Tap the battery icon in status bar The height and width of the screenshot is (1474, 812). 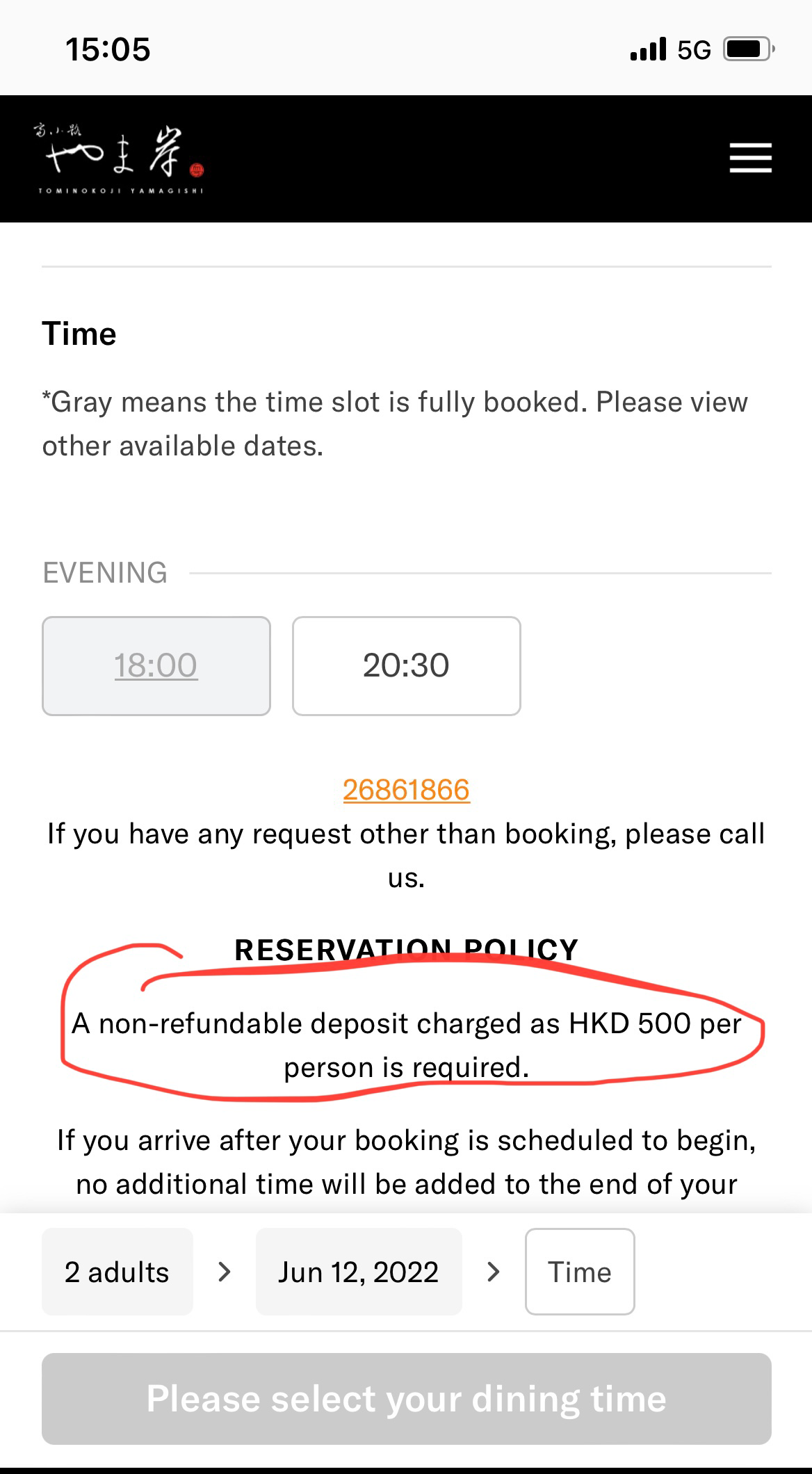click(x=749, y=49)
